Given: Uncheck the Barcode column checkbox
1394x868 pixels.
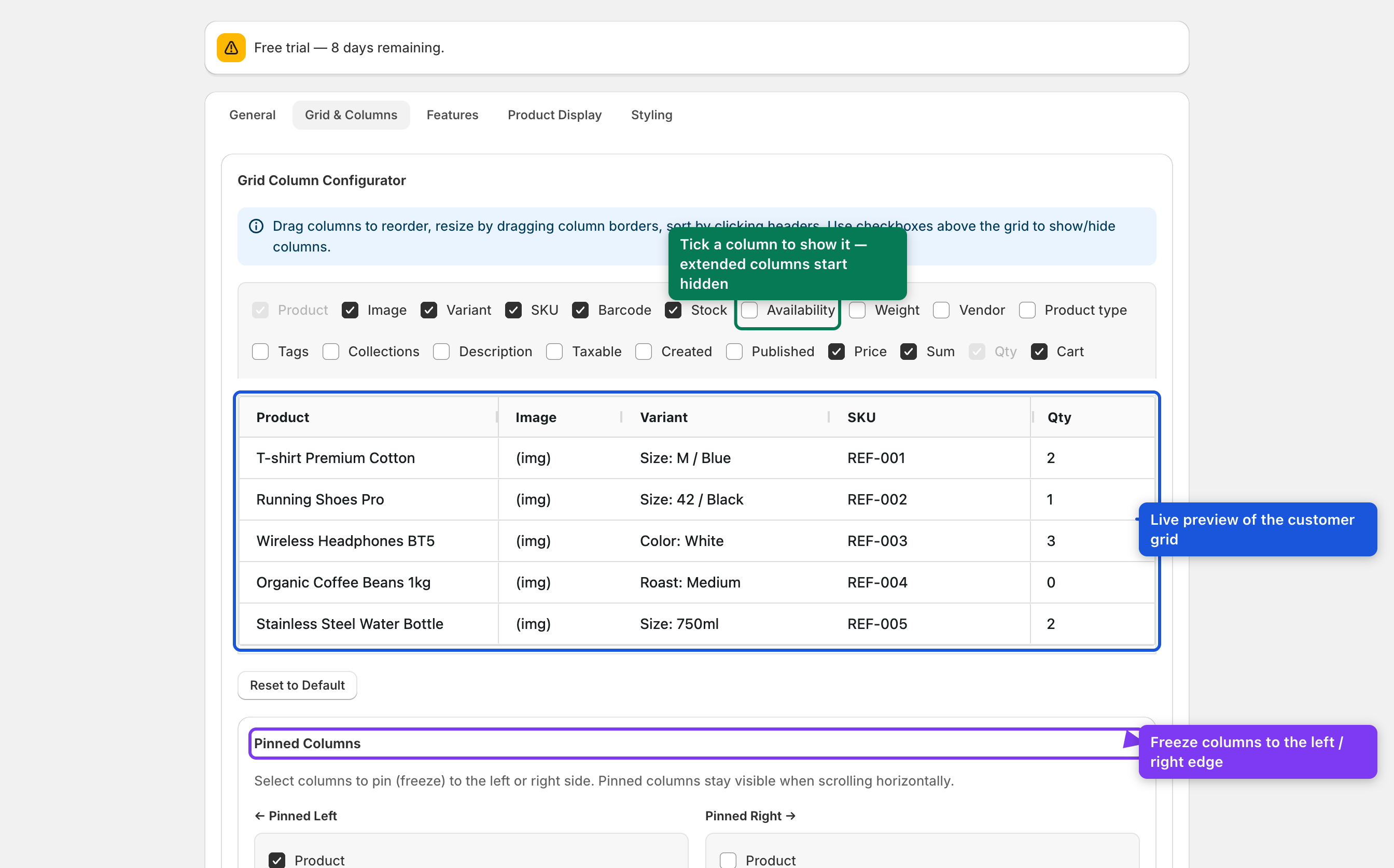Looking at the screenshot, I should pyautogui.click(x=580, y=310).
